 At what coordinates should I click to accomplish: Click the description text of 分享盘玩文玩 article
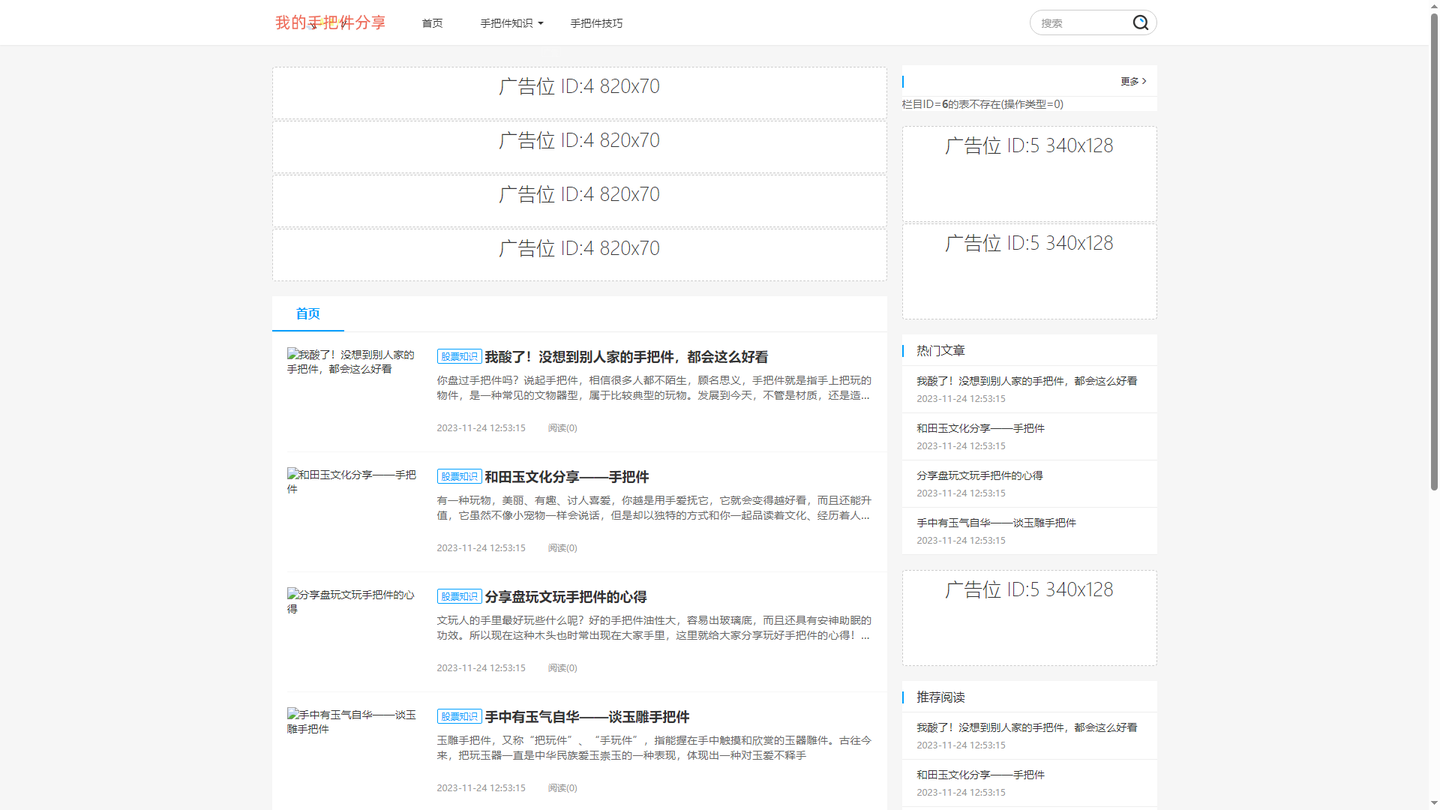click(654, 628)
